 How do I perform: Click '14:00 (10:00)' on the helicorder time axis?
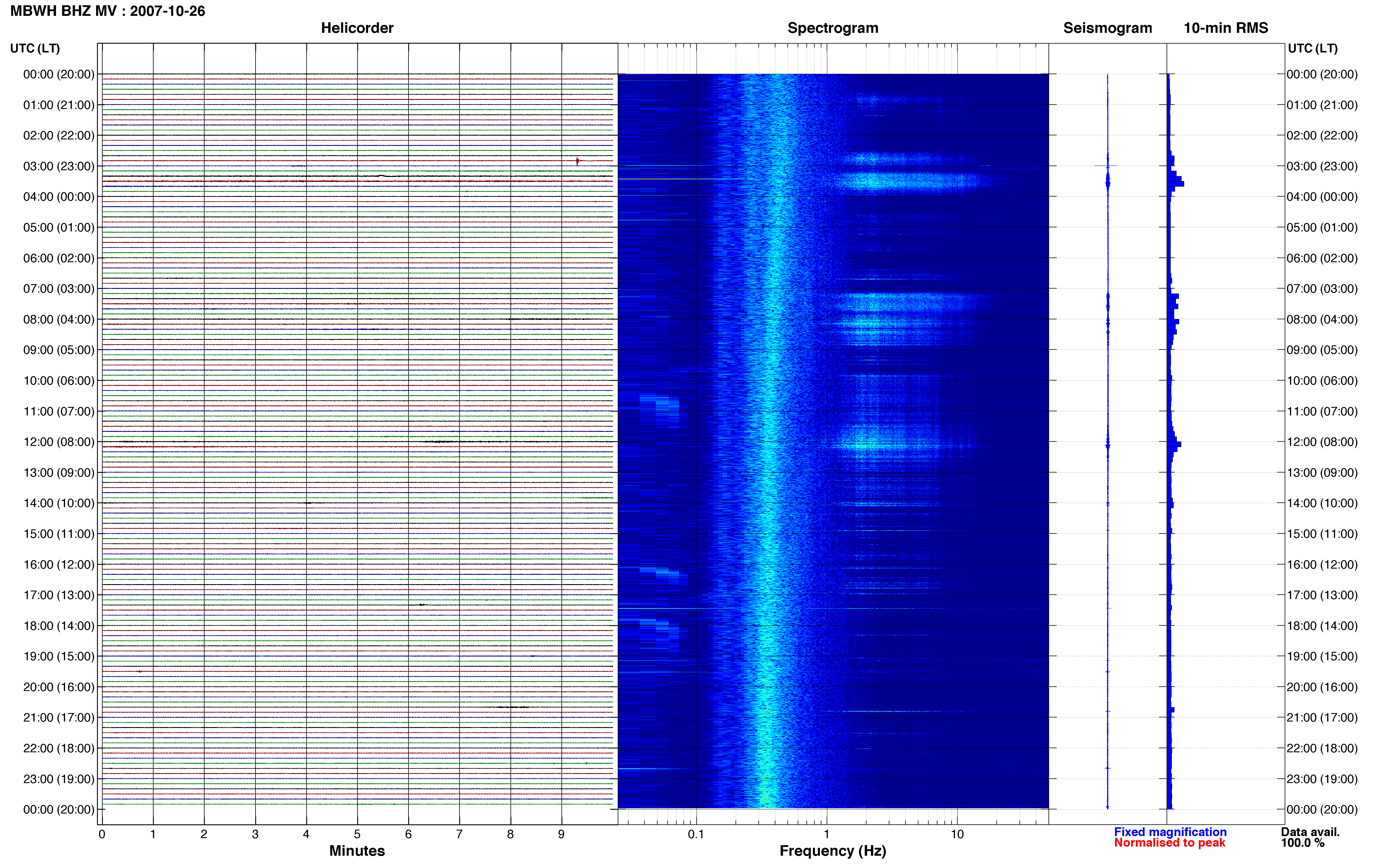[x=59, y=504]
